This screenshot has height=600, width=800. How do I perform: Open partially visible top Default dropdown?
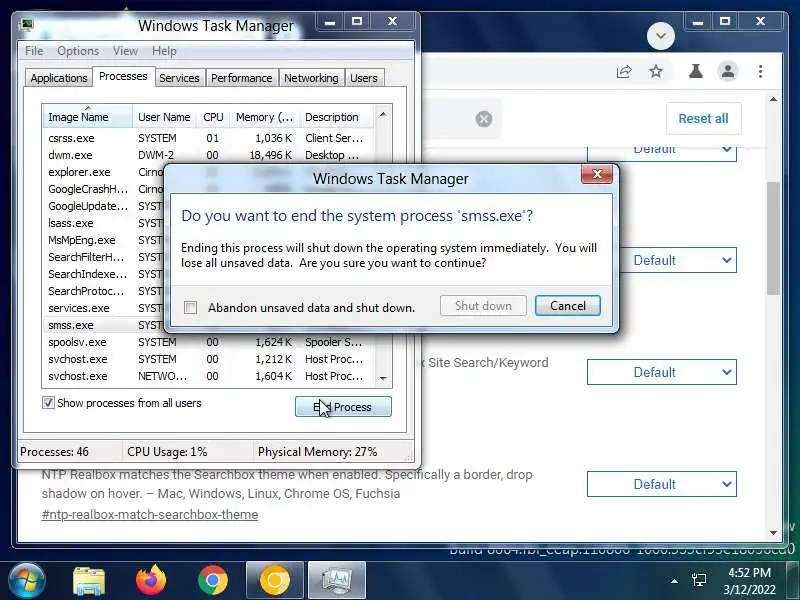click(662, 154)
